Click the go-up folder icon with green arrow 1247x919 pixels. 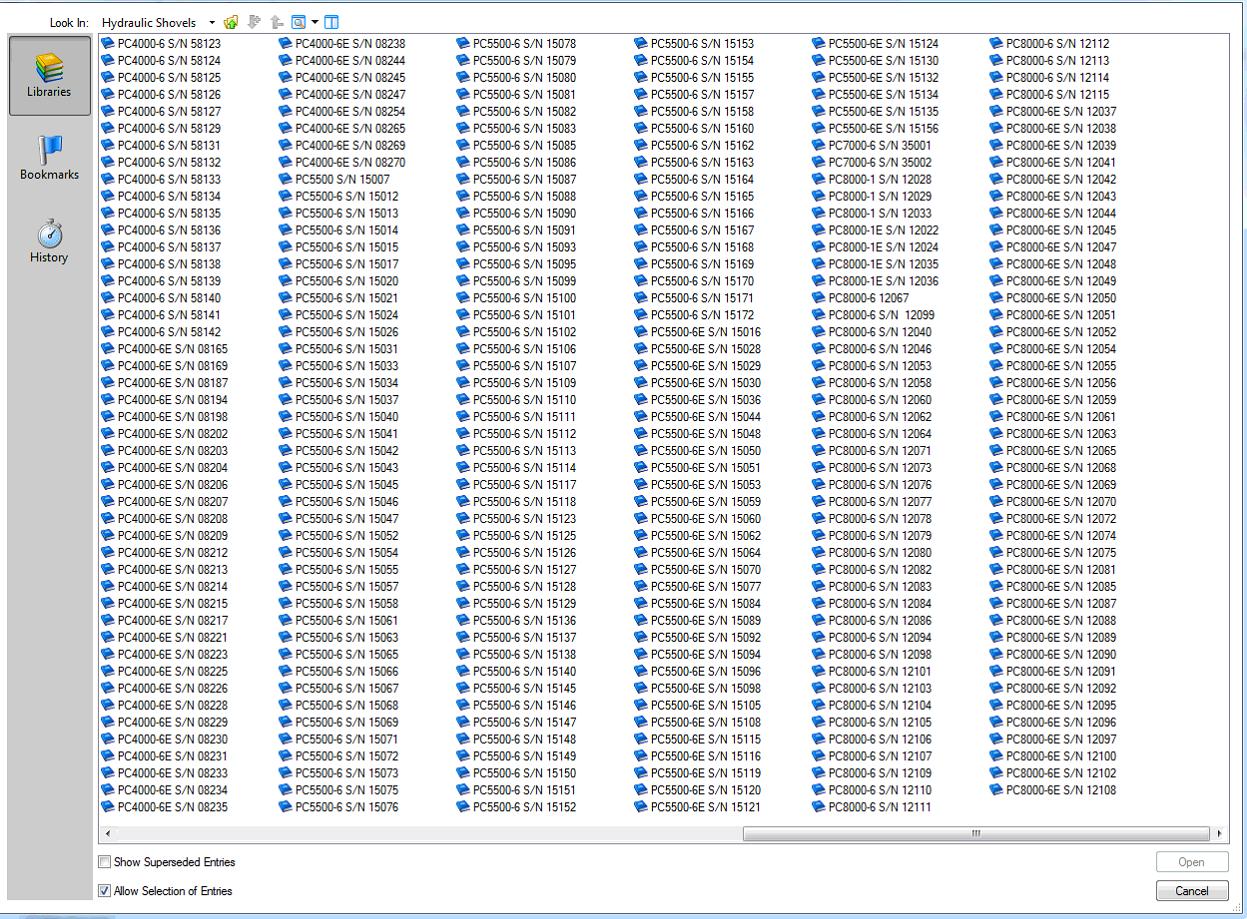tap(231, 22)
